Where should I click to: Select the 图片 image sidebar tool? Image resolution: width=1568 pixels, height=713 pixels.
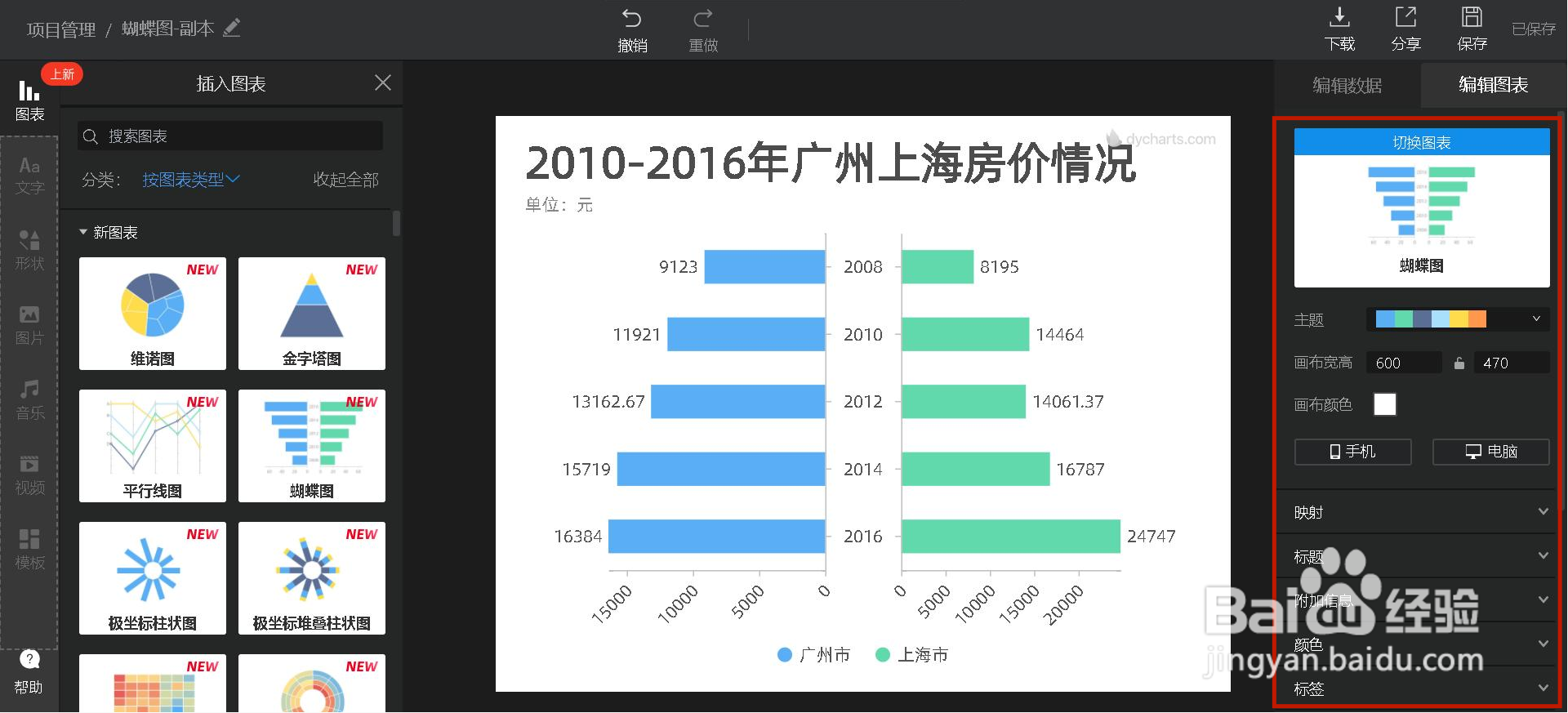(x=29, y=325)
